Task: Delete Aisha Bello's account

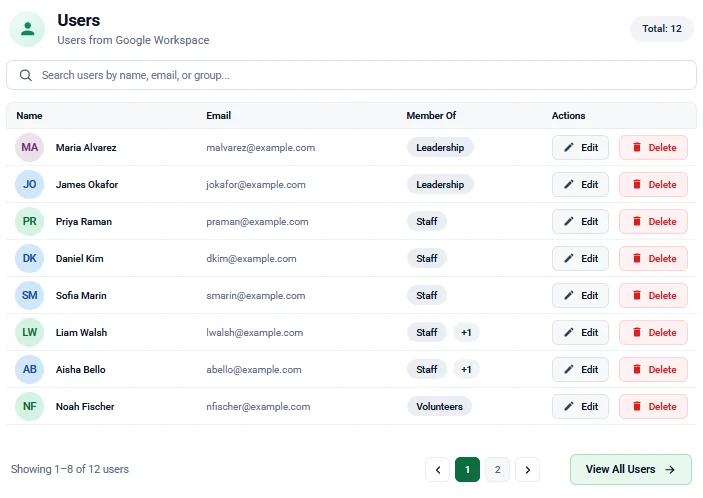Action: (653, 369)
